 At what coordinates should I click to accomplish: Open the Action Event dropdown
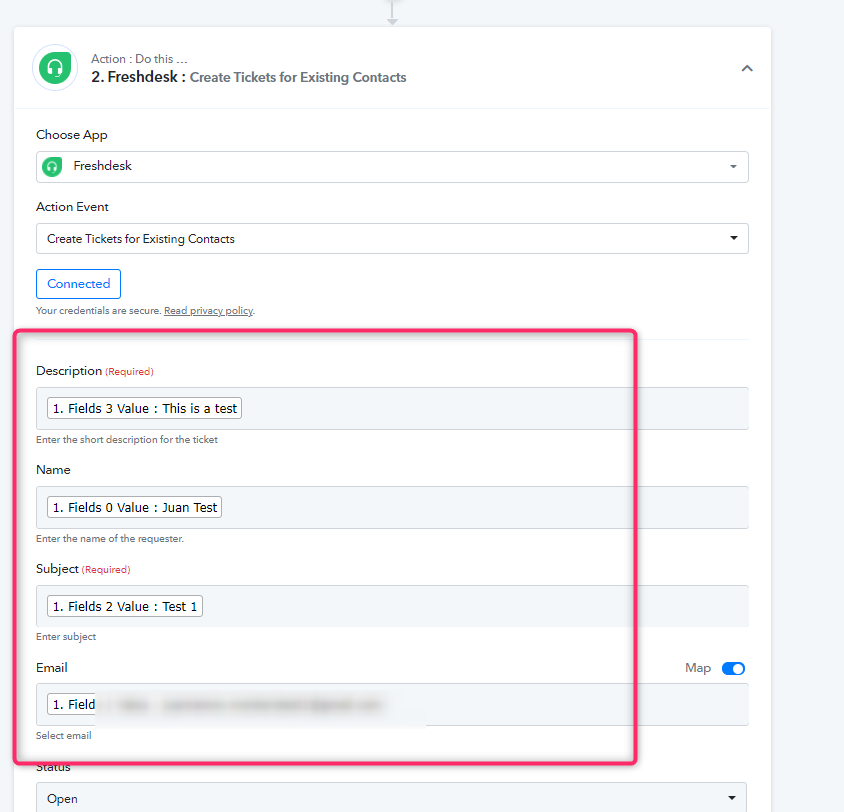(392, 238)
